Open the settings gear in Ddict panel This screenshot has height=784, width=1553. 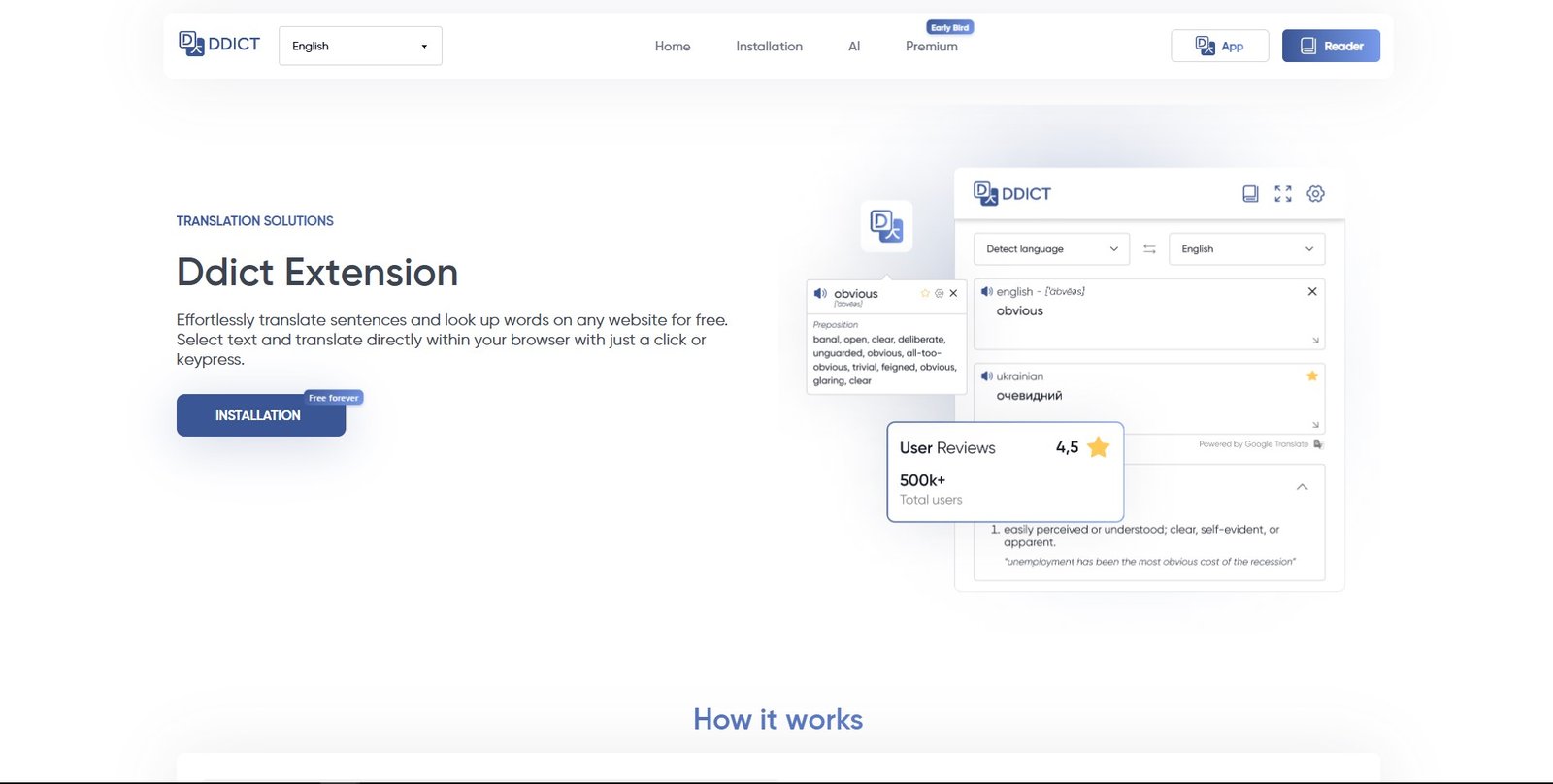tap(1315, 194)
